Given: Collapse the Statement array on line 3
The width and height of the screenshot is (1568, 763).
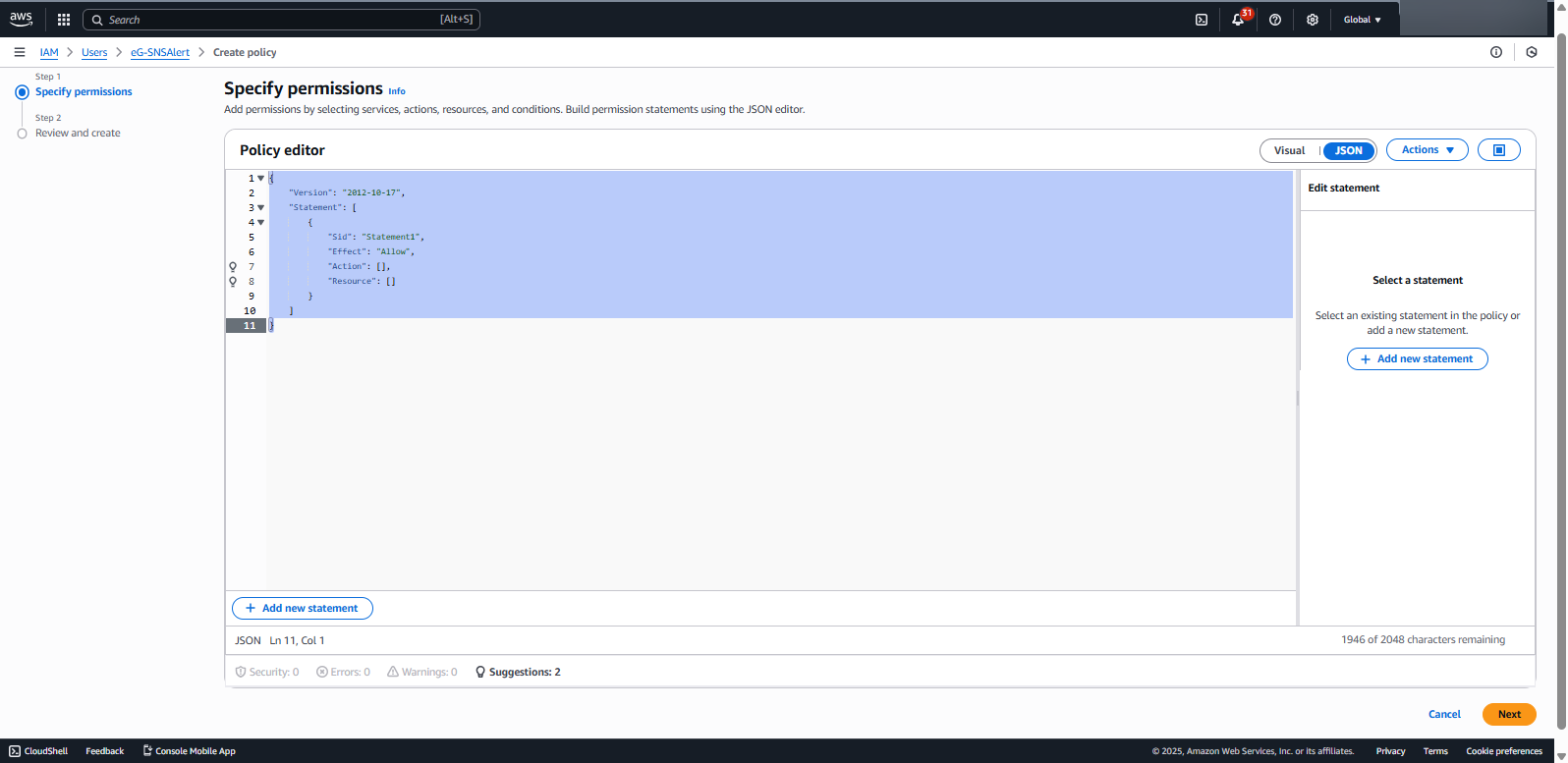Looking at the screenshot, I should pos(260,208).
